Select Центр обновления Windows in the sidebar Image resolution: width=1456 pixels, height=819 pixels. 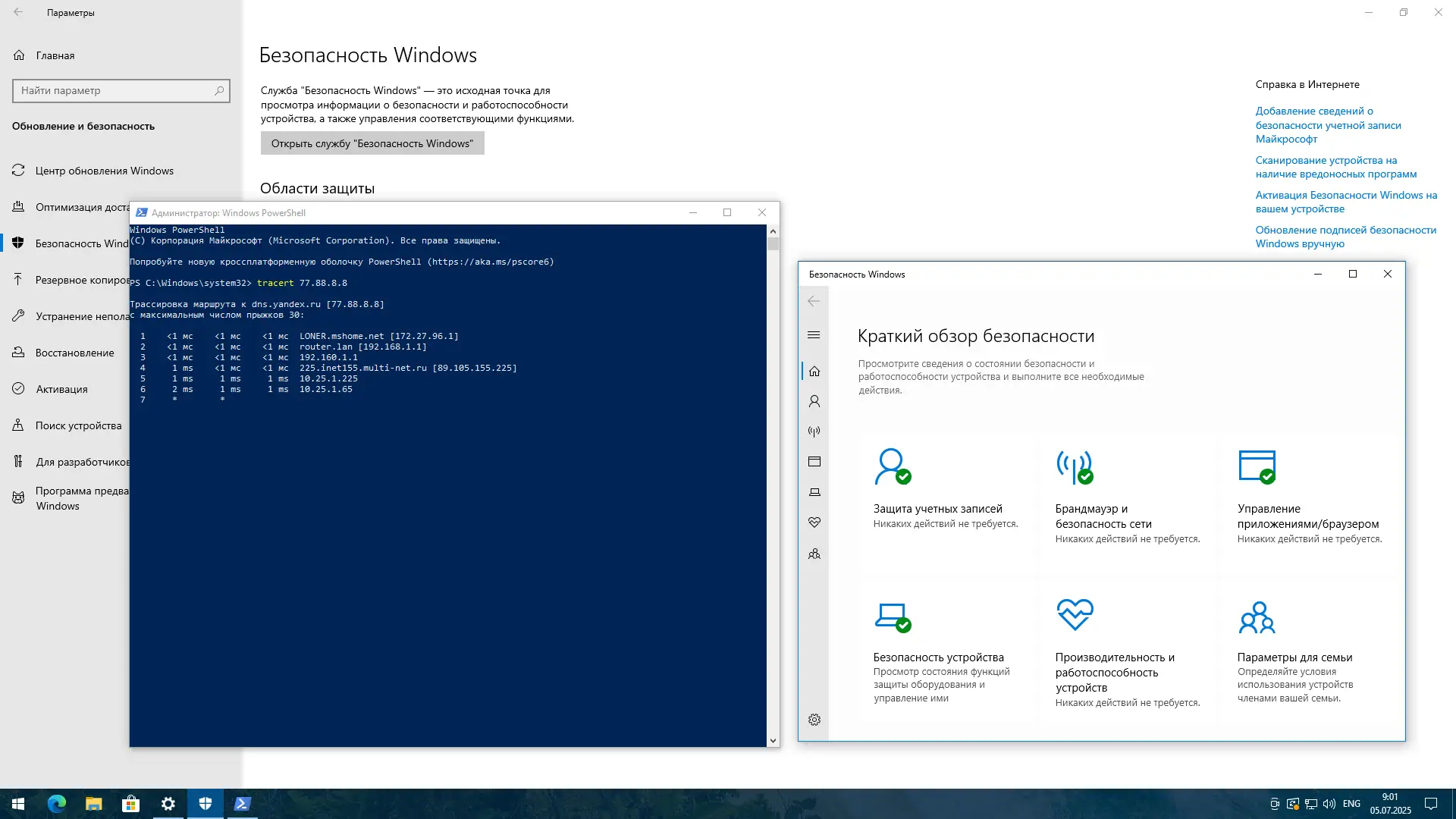[104, 171]
